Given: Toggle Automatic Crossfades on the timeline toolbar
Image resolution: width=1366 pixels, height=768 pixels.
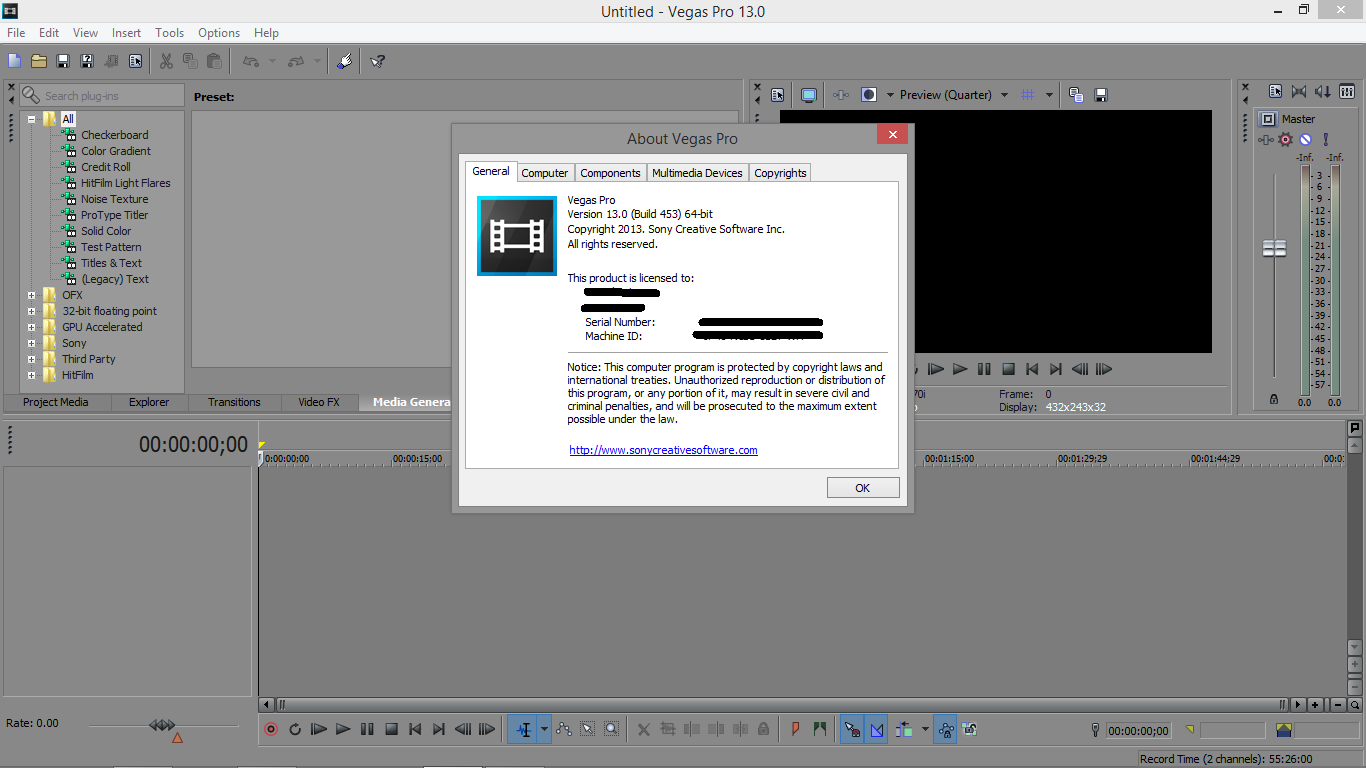Looking at the screenshot, I should [877, 729].
